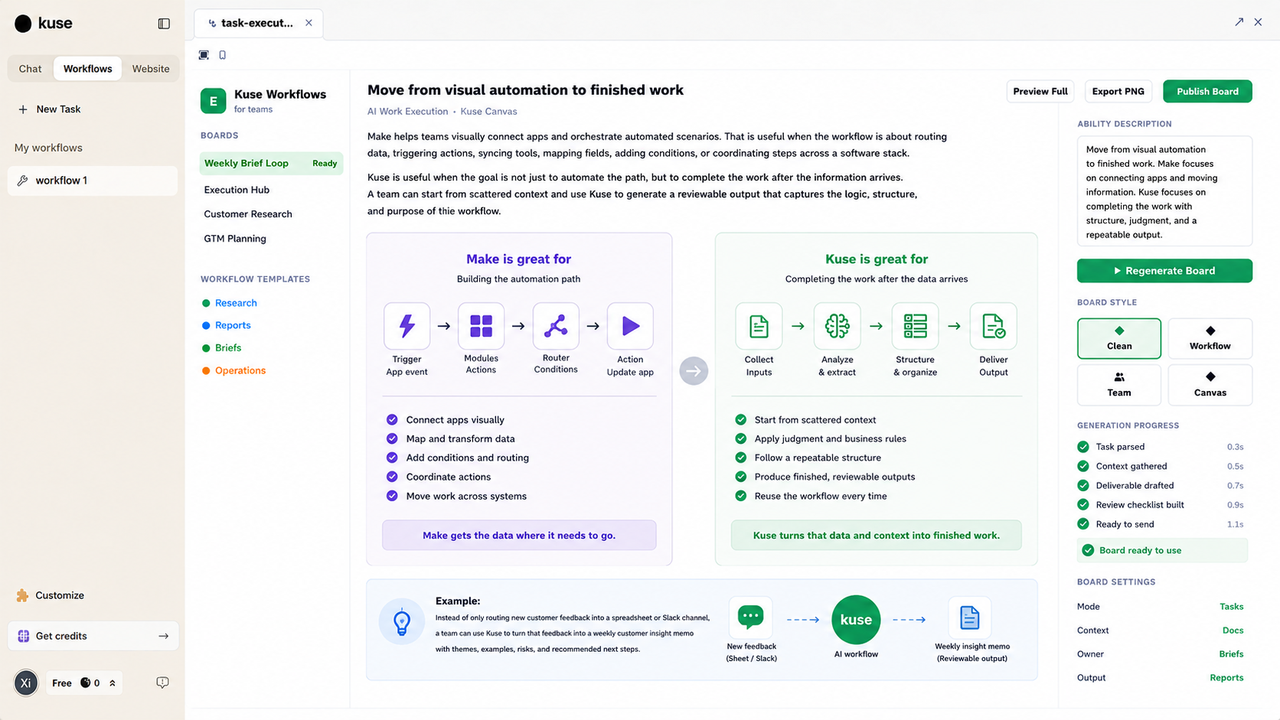Switch to the Workflows tab
The height and width of the screenshot is (720, 1280).
tap(88, 69)
